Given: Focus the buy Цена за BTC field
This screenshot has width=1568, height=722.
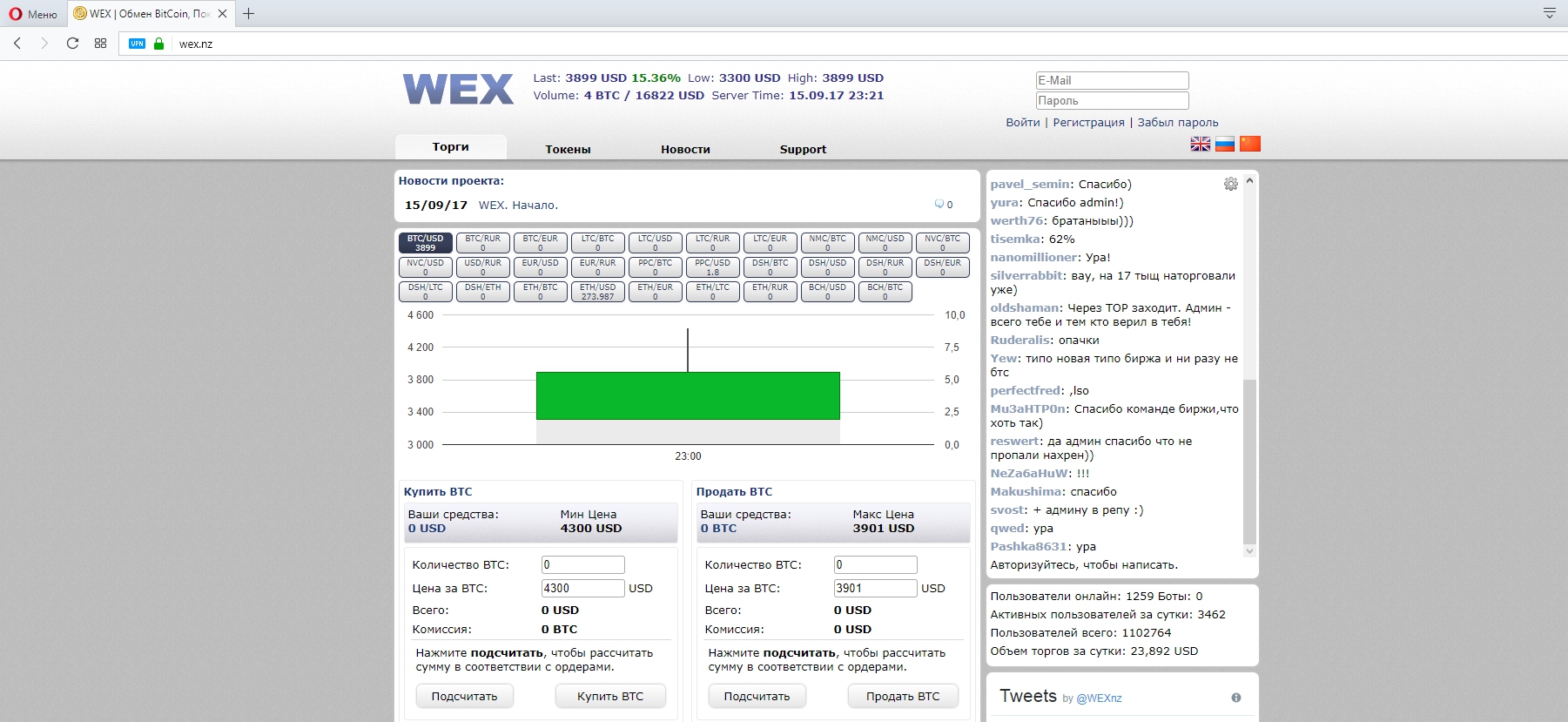Looking at the screenshot, I should tap(583, 588).
